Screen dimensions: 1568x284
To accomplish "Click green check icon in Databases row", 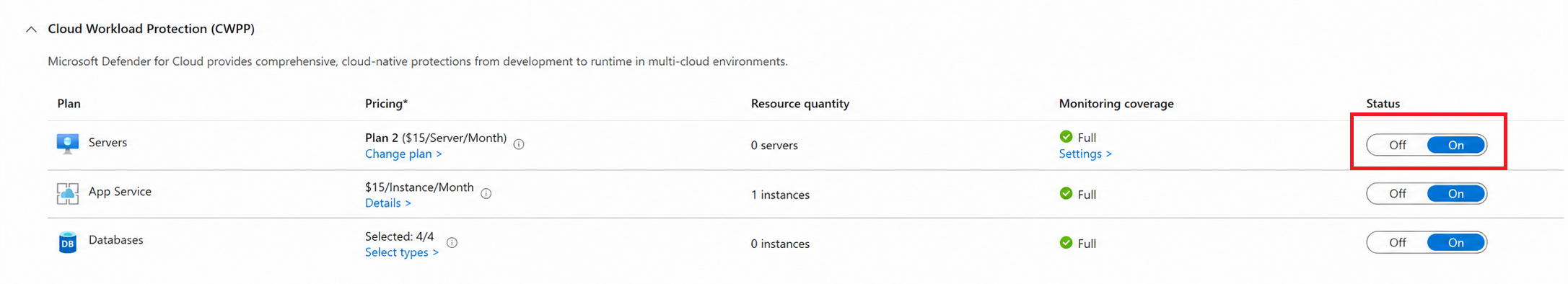I will pyautogui.click(x=1066, y=242).
